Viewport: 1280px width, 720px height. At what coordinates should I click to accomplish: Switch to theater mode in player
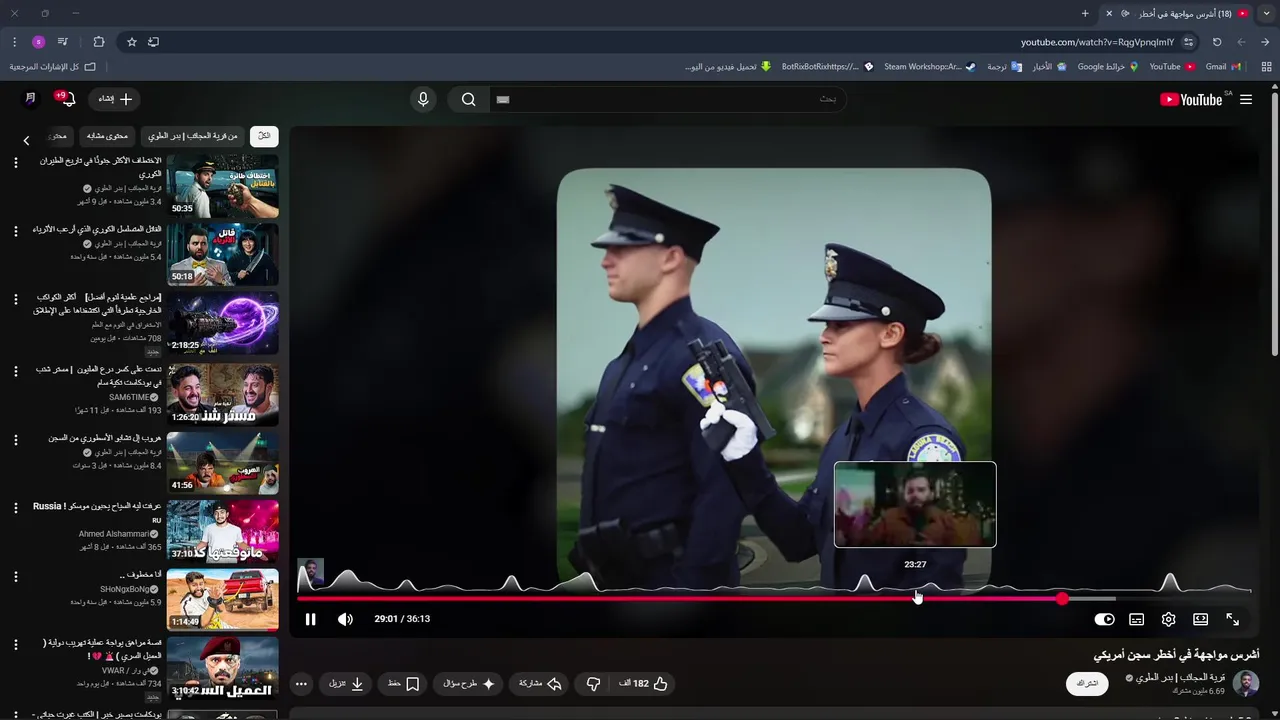tap(1200, 619)
